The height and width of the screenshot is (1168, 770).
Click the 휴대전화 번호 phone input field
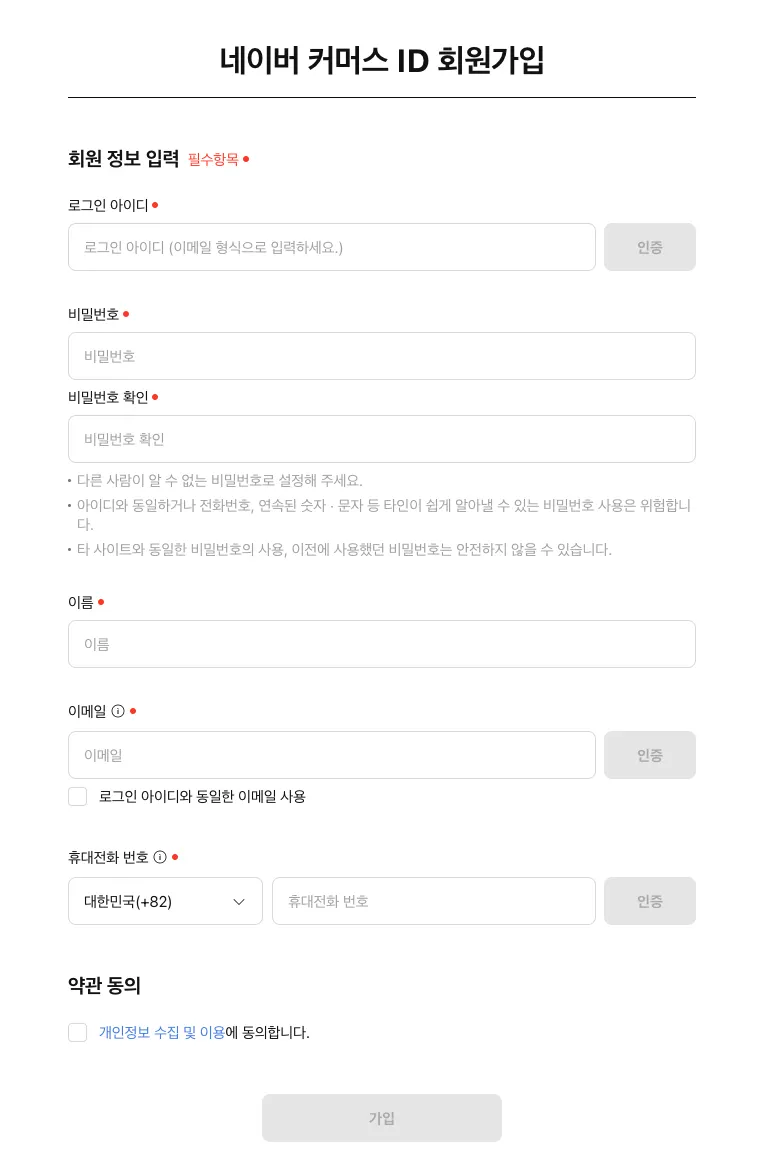[433, 901]
